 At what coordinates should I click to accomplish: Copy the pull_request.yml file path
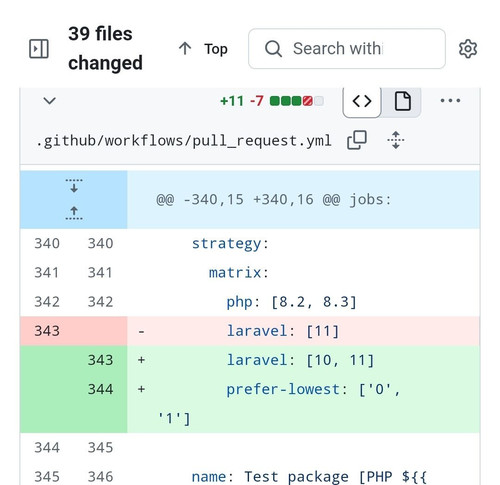point(357,140)
